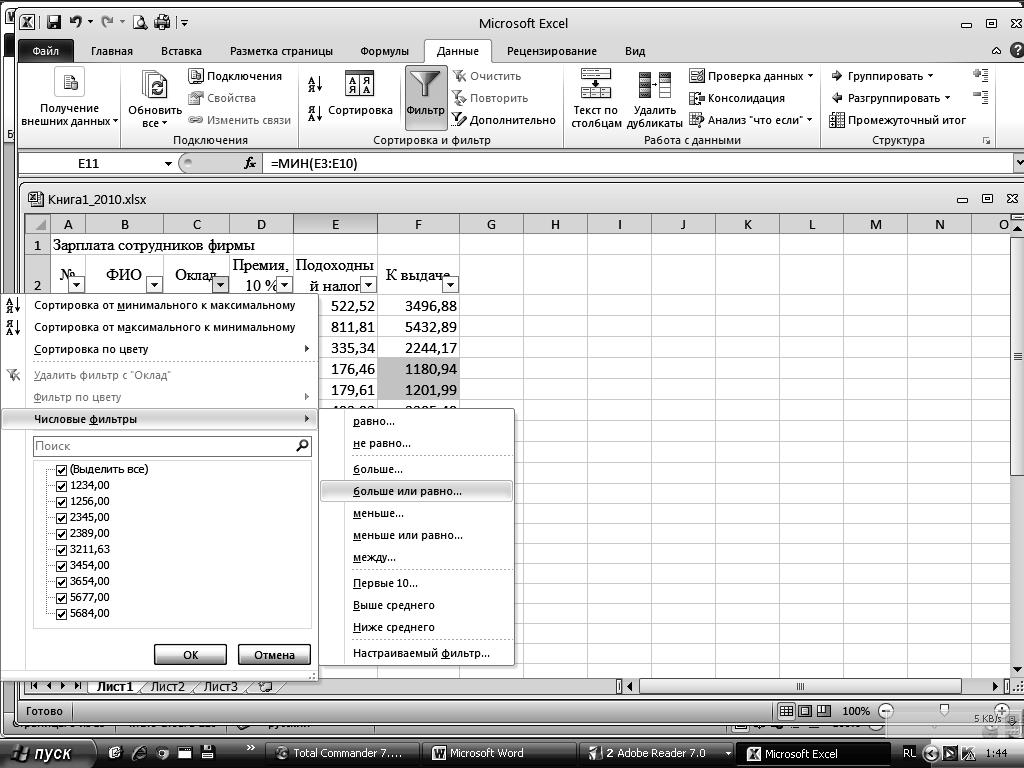Click the fx insert function icon
Screen dimensions: 1024x768
coord(249,163)
